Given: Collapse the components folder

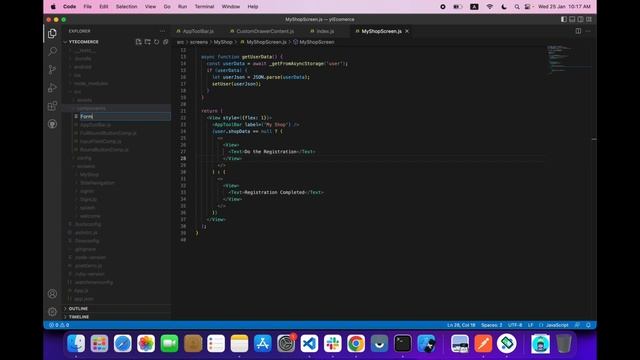Looking at the screenshot, I should point(91,108).
